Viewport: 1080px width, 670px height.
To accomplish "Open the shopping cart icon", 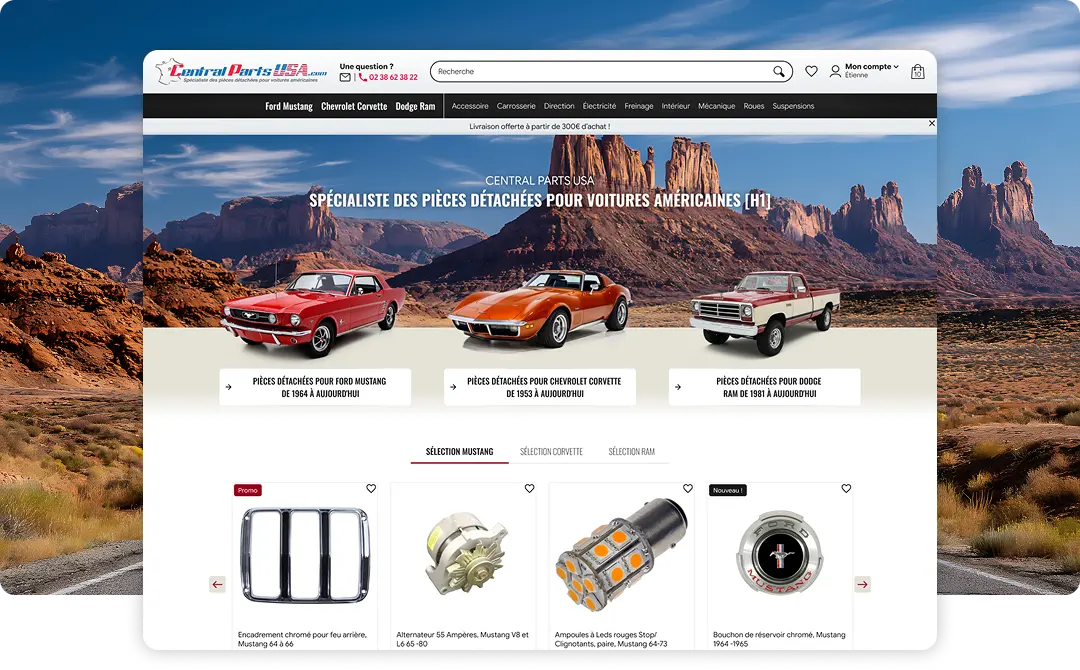I will [917, 72].
